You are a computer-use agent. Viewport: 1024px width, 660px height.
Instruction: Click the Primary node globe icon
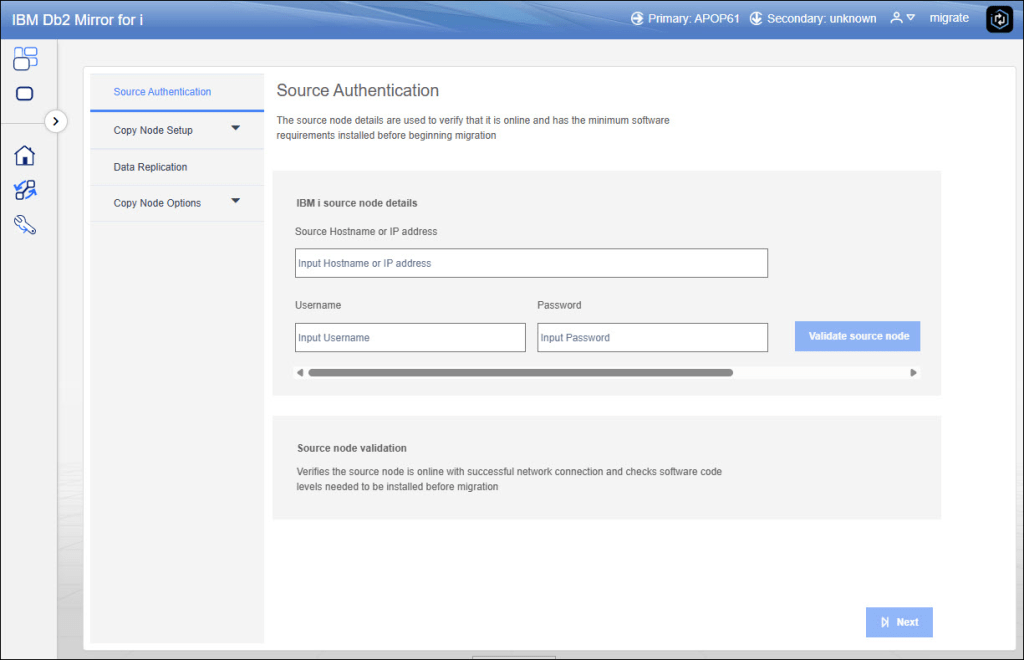[x=637, y=18]
